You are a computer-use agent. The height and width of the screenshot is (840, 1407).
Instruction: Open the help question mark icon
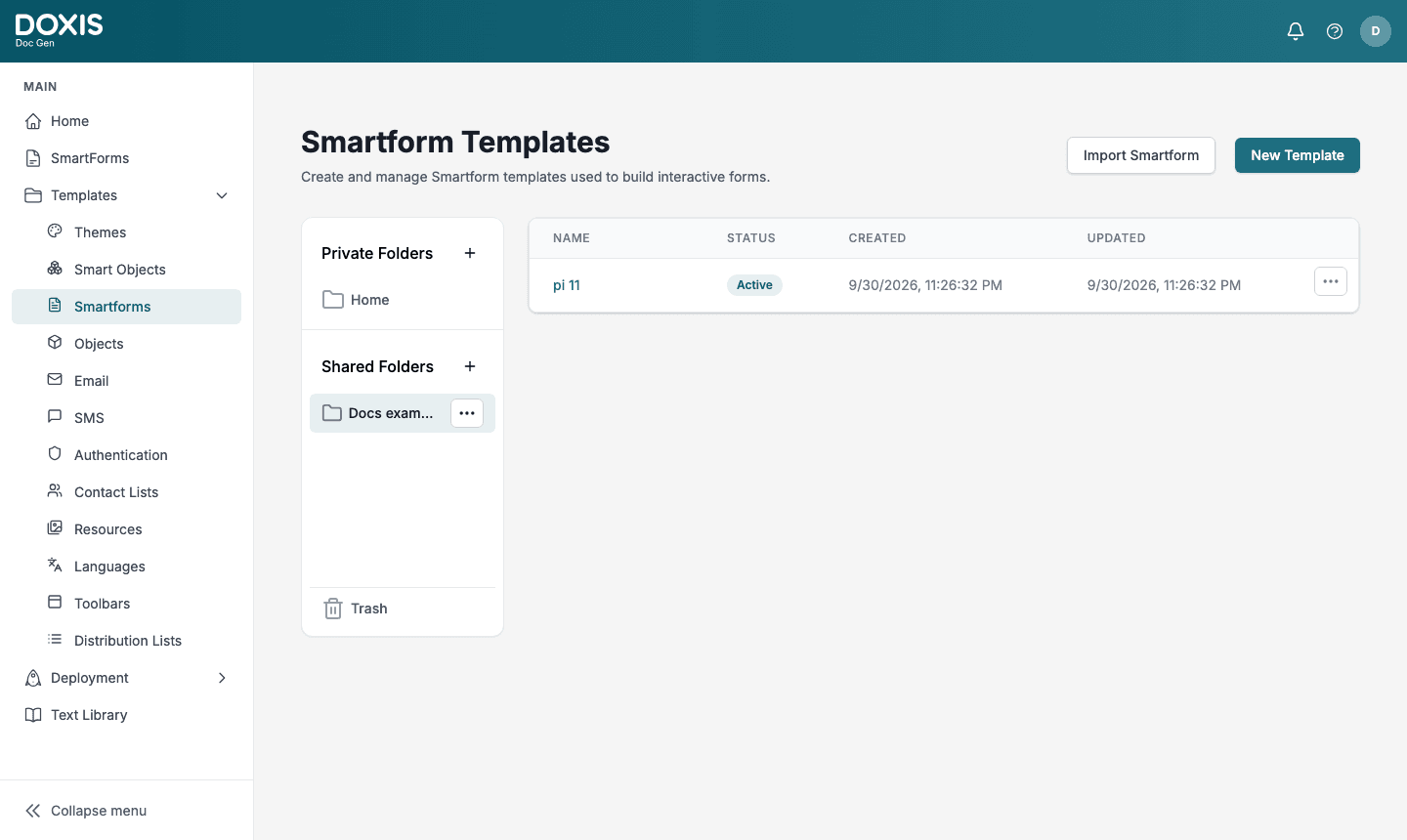tap(1335, 31)
